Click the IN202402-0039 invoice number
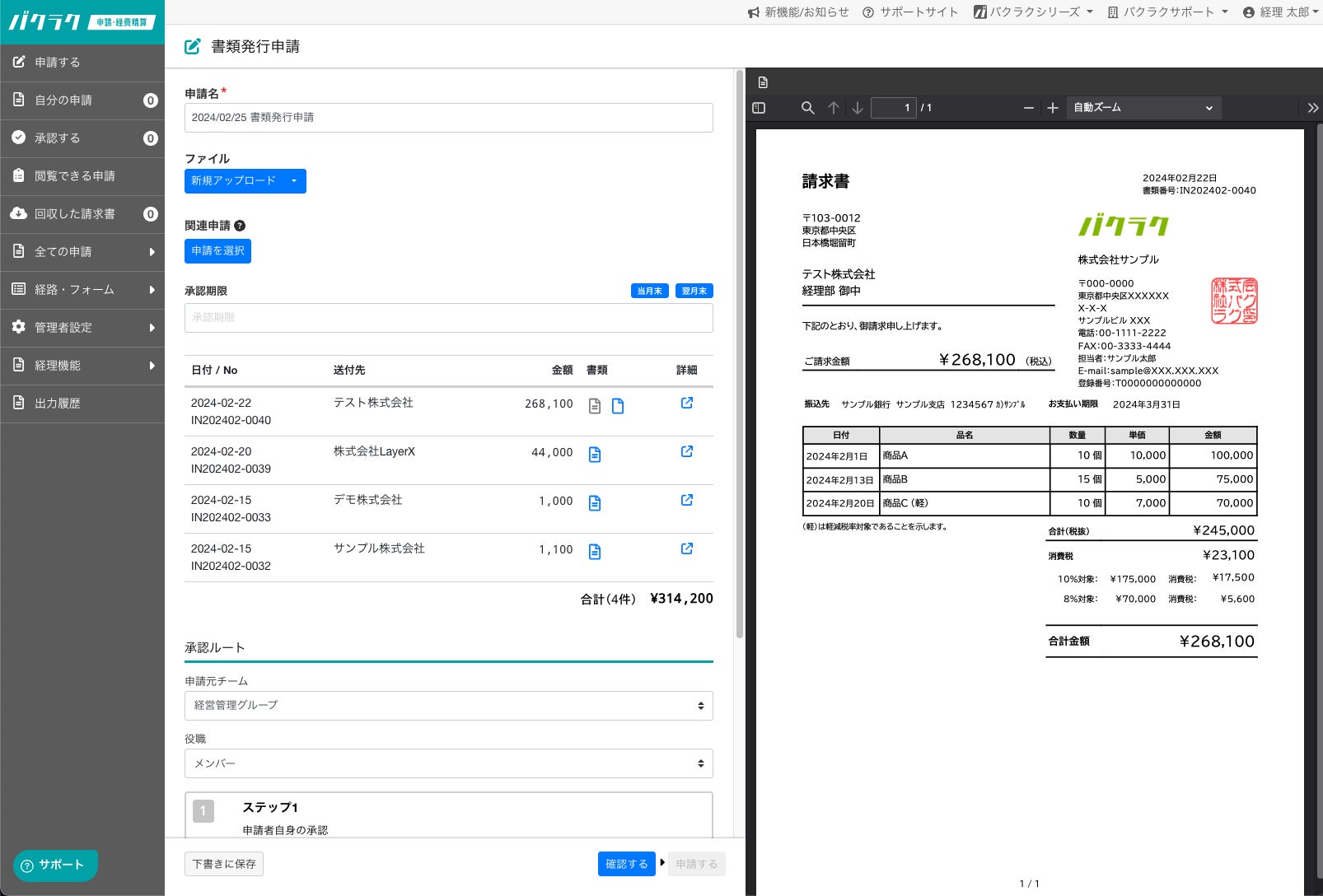Viewport: 1323px width, 896px height. [231, 469]
